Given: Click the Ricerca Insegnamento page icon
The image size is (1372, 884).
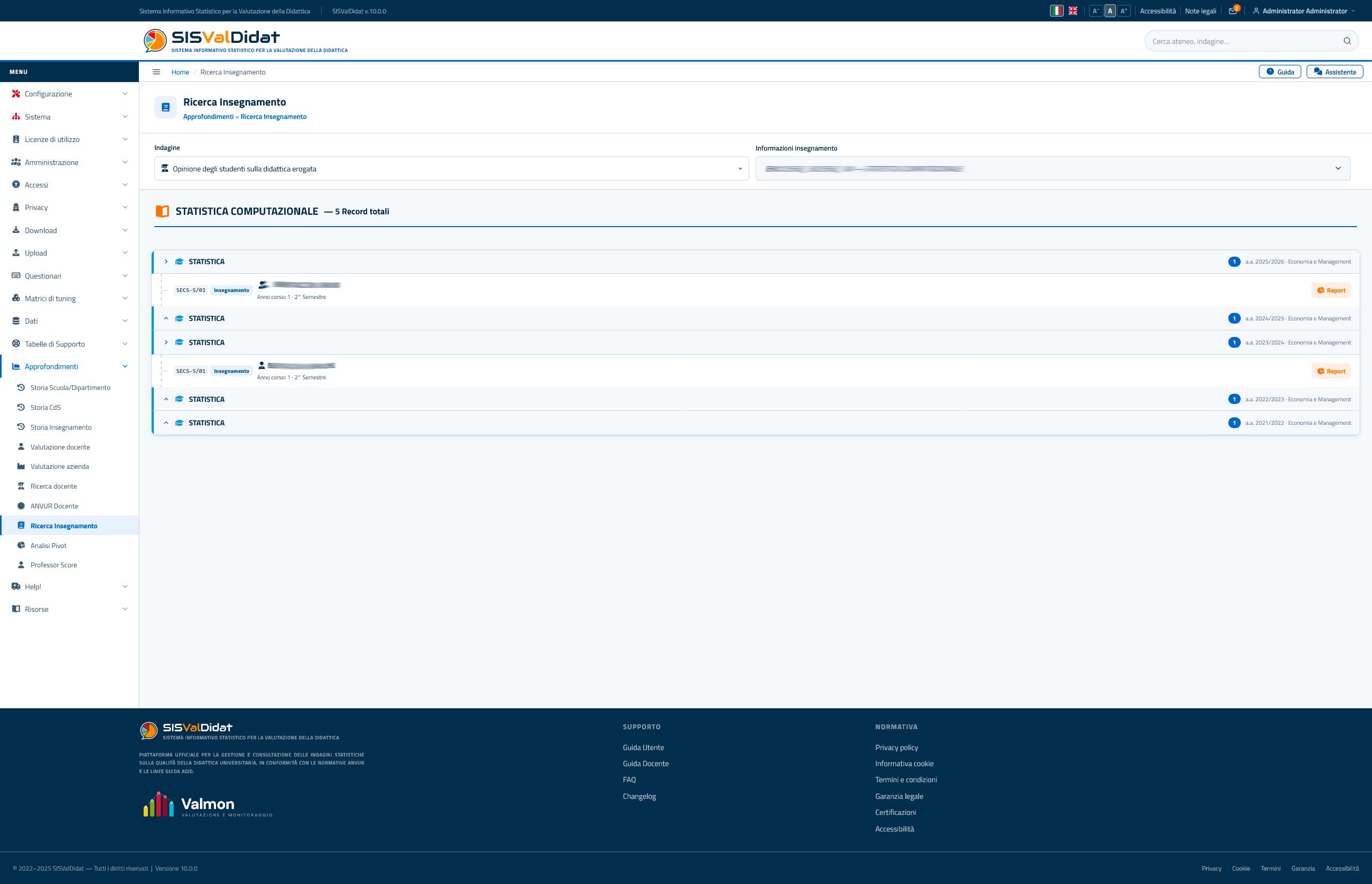Looking at the screenshot, I should pyautogui.click(x=165, y=107).
